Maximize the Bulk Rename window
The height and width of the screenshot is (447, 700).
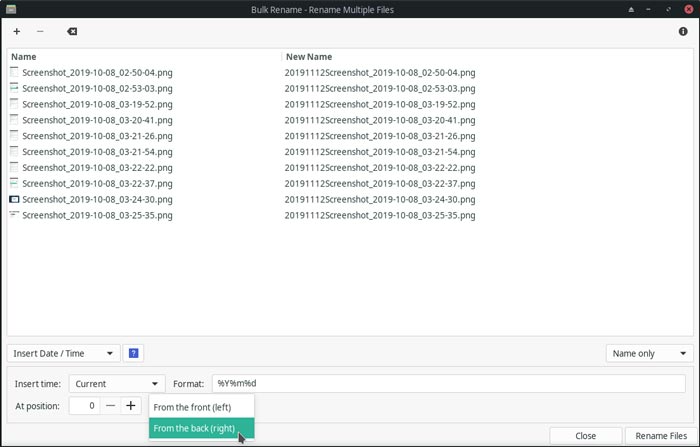pos(668,9)
